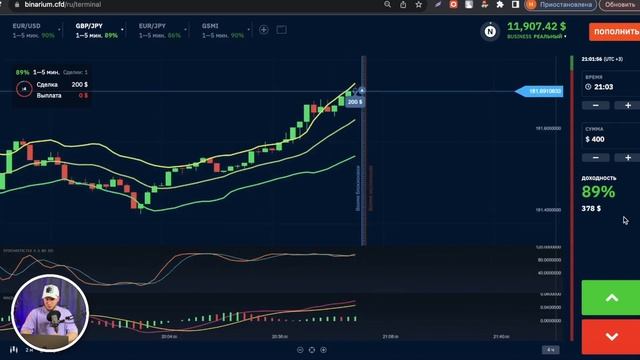Open the GBP/JPY tab dropdown arrow

[x=122, y=30]
